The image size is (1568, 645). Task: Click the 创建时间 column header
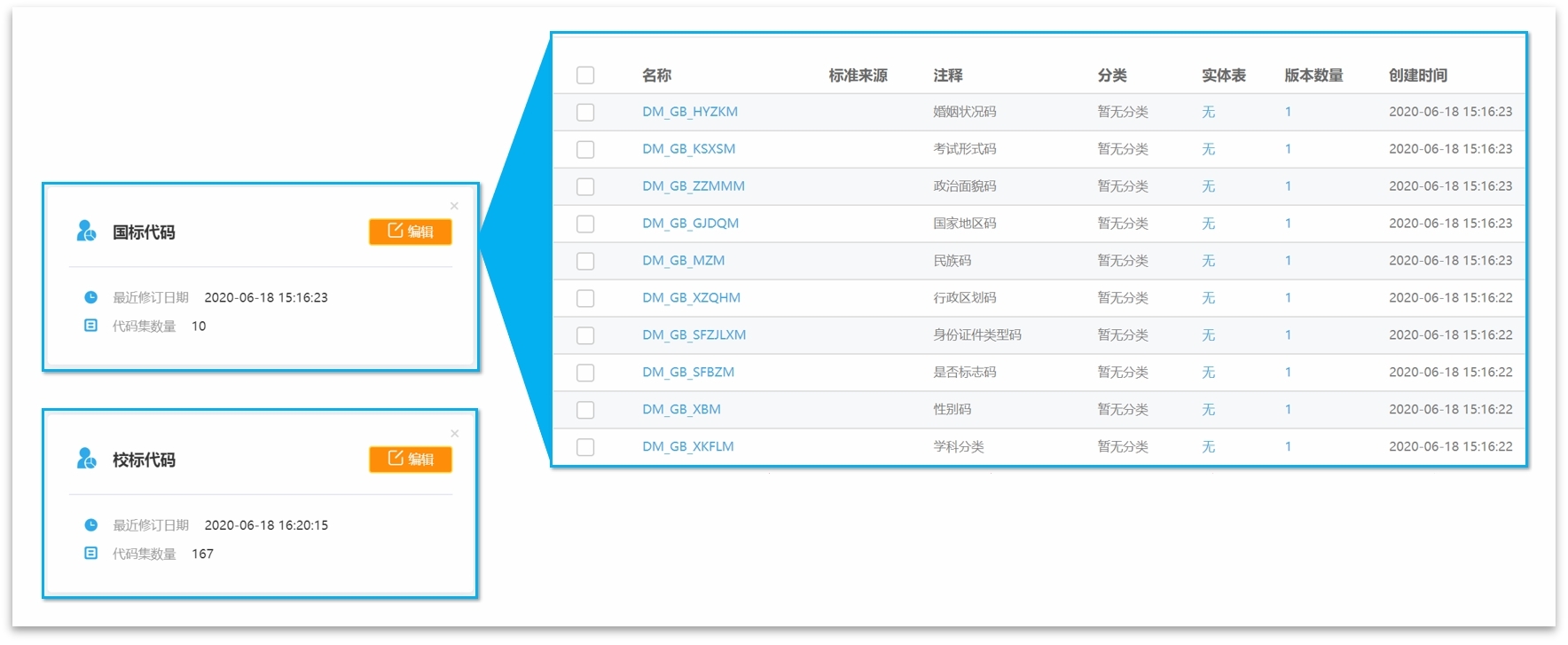tap(1418, 75)
